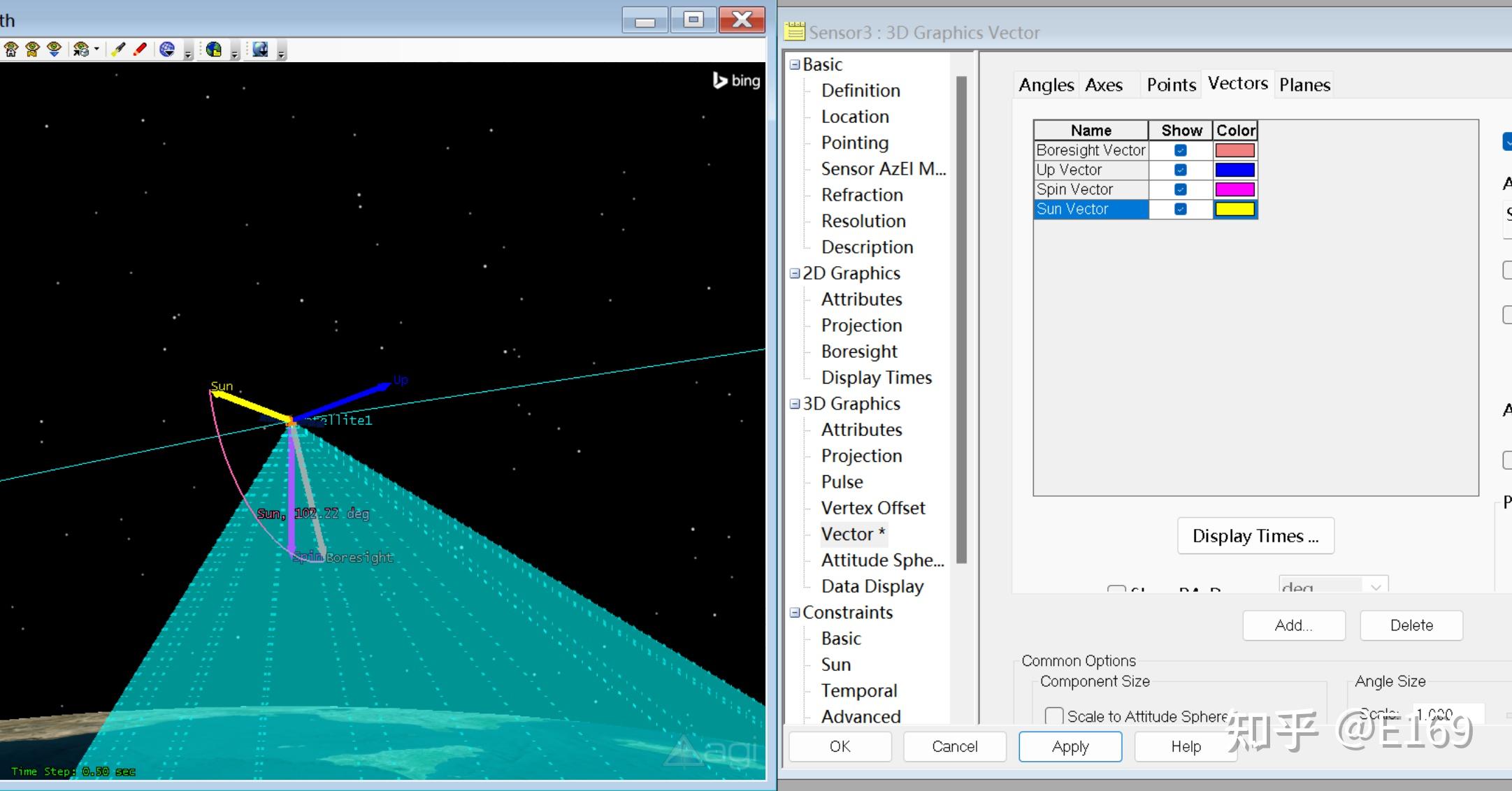This screenshot has height=791, width=1512.
Task: Click the Home View eye icon
Action: coord(11,49)
